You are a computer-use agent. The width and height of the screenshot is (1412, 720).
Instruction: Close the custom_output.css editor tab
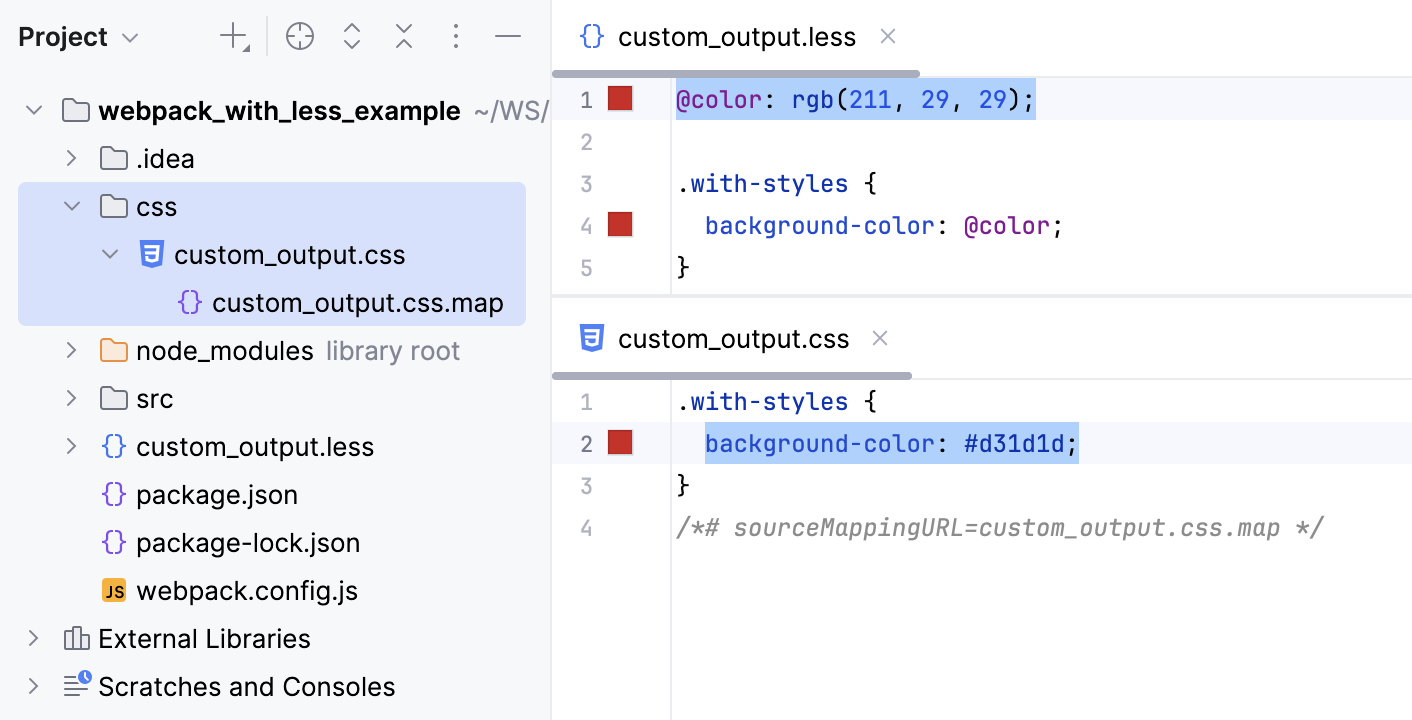pos(879,338)
